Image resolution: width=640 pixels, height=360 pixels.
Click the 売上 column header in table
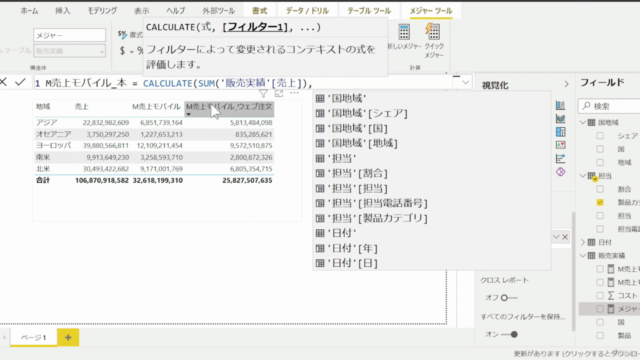coord(81,107)
